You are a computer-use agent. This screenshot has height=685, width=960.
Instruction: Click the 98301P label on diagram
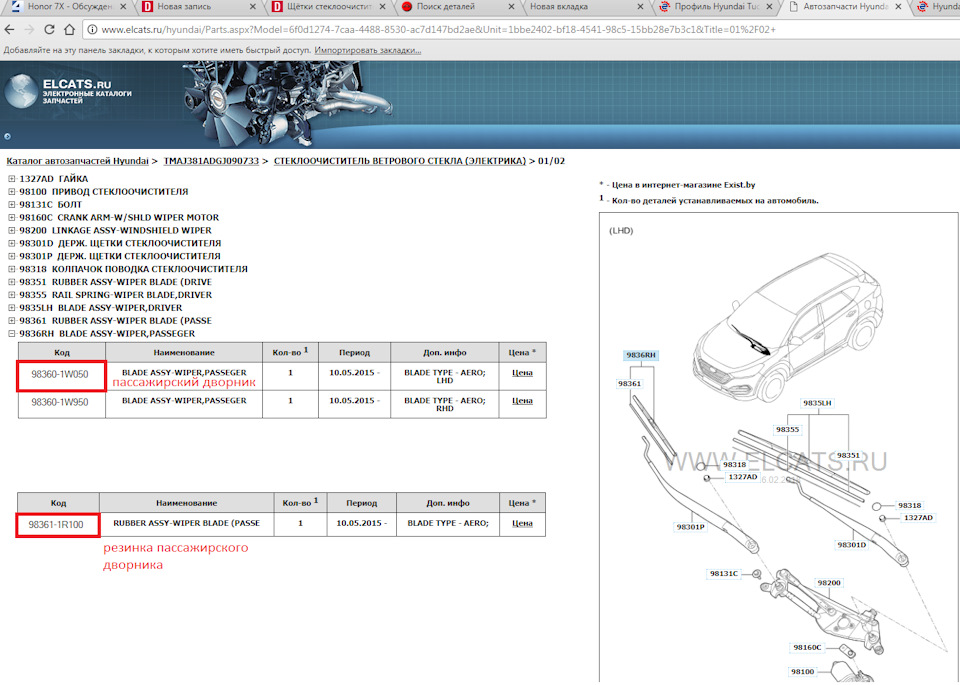pyautogui.click(x=691, y=527)
